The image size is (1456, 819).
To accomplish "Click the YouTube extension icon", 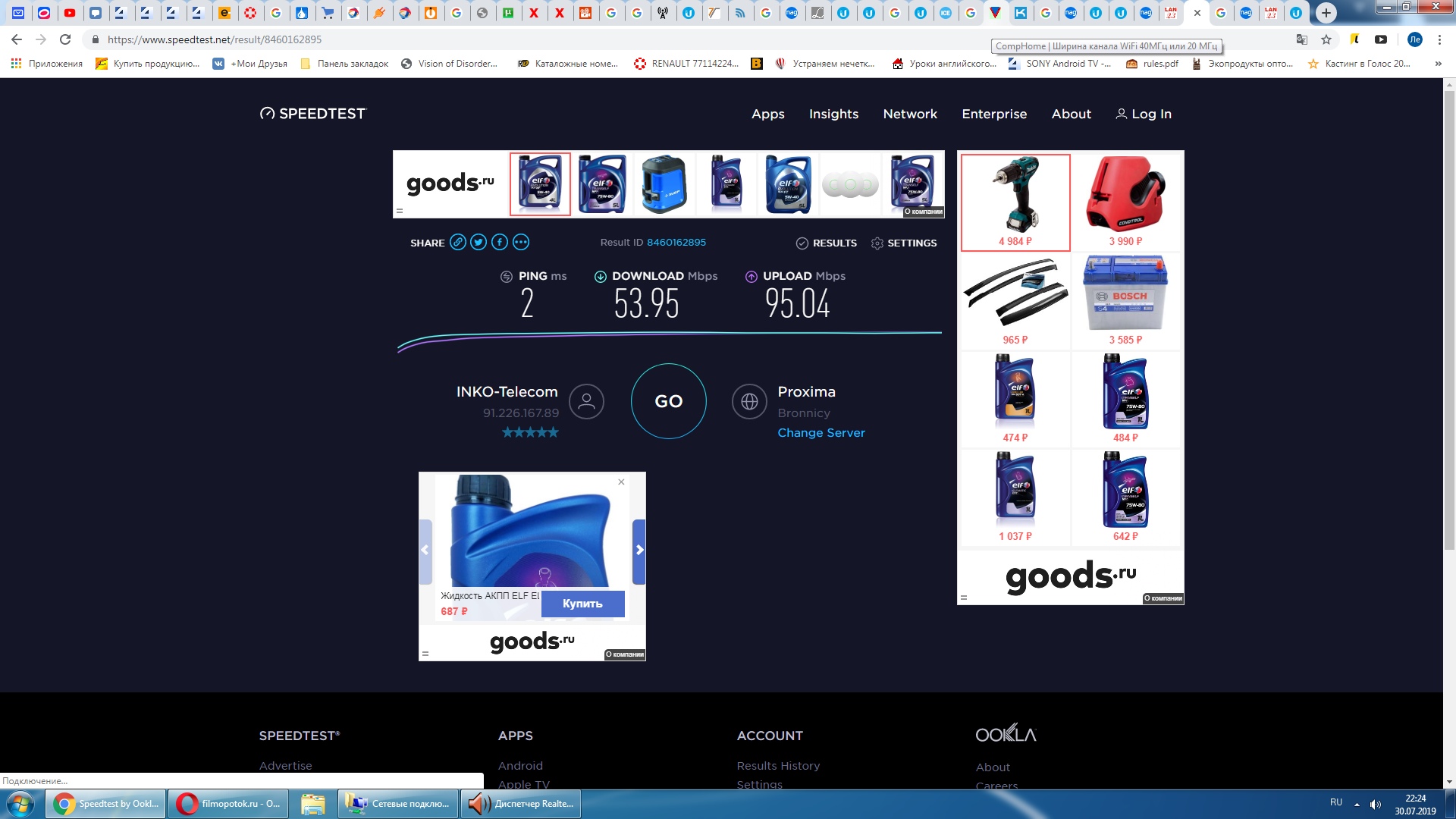I will (x=1381, y=39).
